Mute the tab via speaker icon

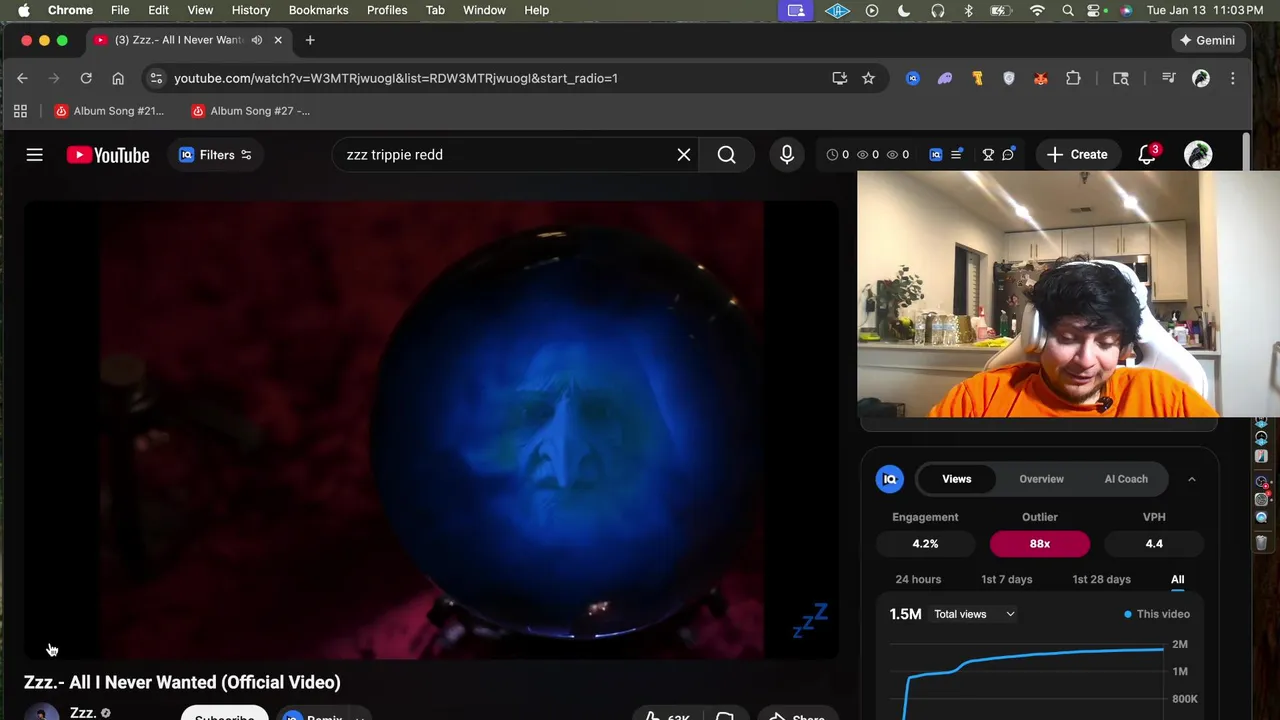(257, 40)
